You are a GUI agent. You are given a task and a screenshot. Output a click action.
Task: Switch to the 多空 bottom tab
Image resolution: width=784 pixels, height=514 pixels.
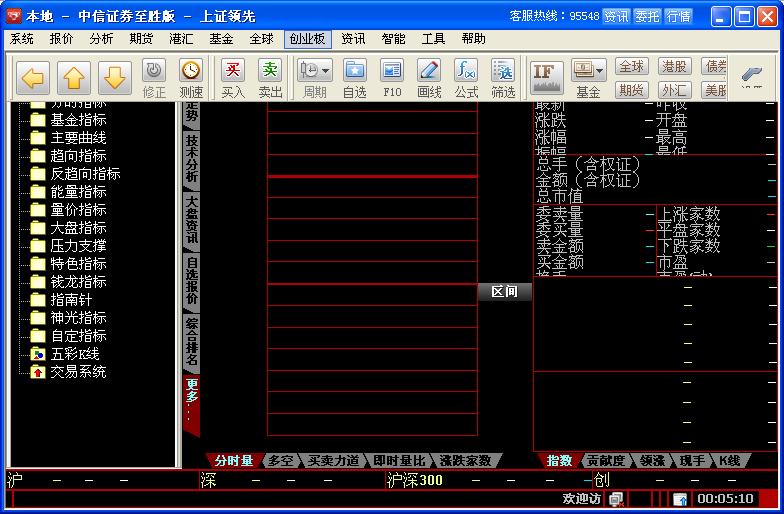point(279,461)
